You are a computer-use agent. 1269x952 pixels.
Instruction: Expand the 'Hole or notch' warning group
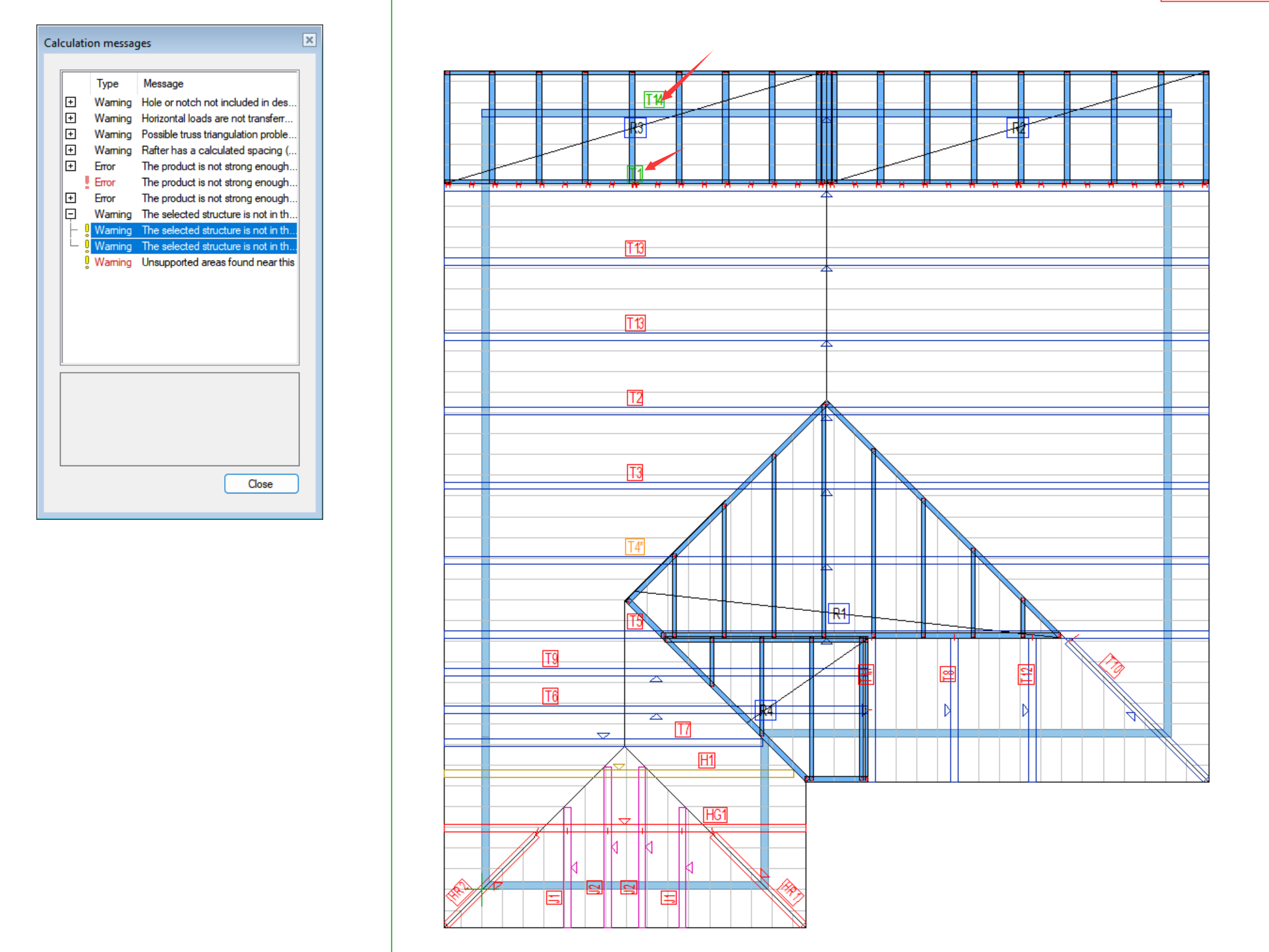point(71,102)
